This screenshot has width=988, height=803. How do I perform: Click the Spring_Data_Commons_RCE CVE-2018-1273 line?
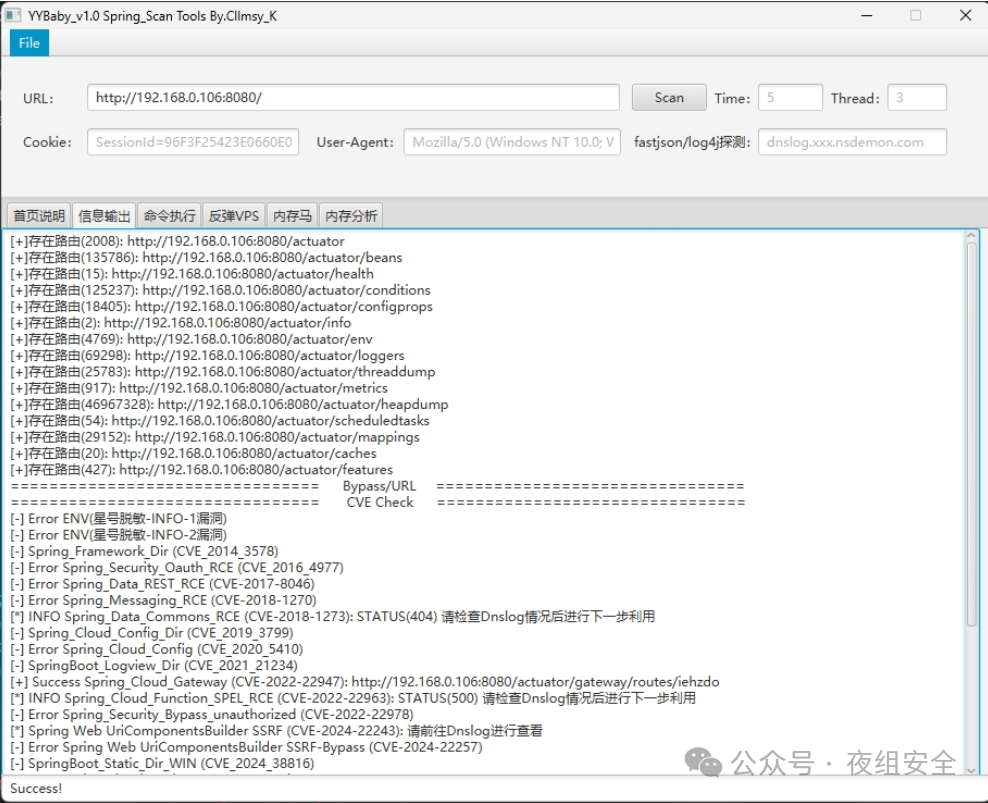333,616
